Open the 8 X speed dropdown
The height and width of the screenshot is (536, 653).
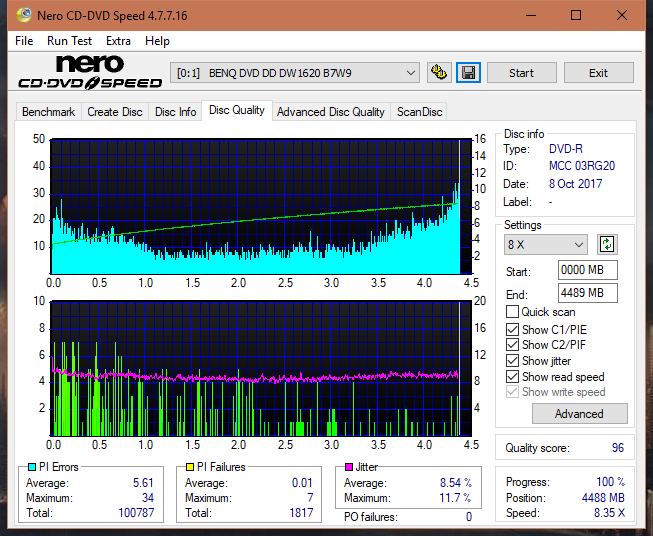tap(546, 244)
